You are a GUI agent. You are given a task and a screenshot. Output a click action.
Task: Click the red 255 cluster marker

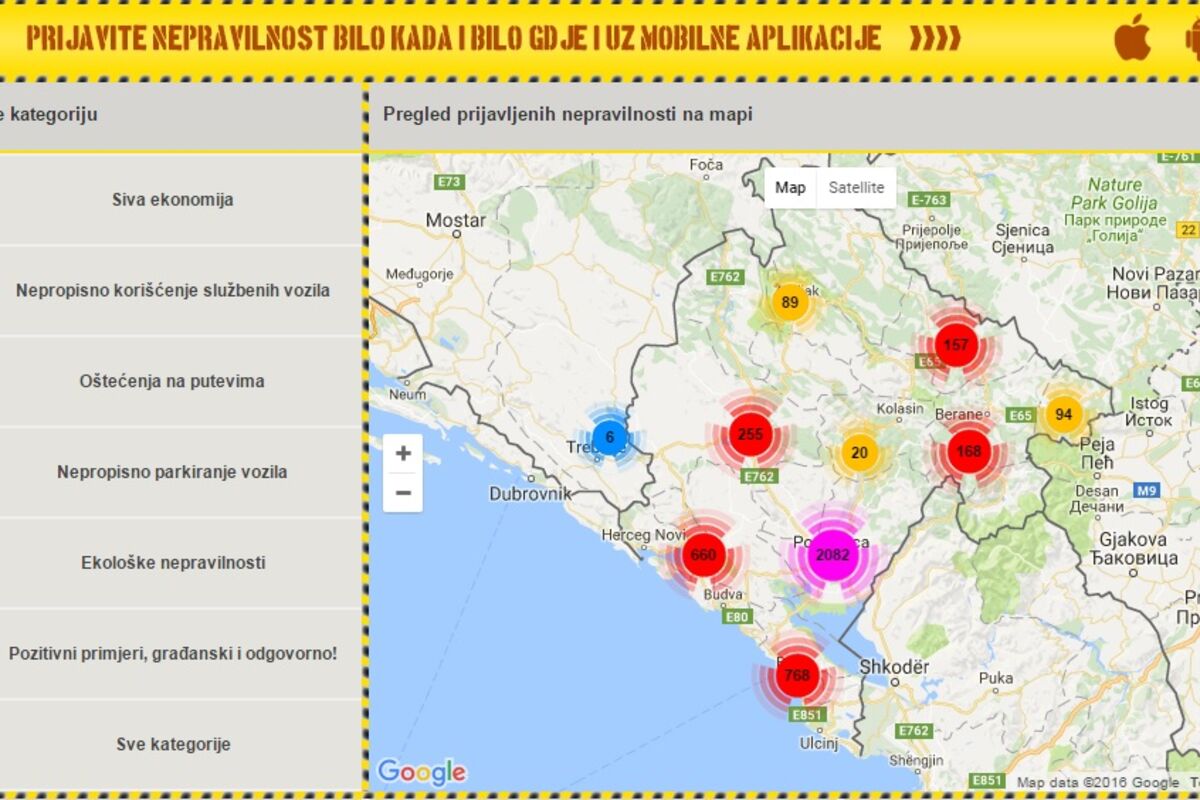749,434
